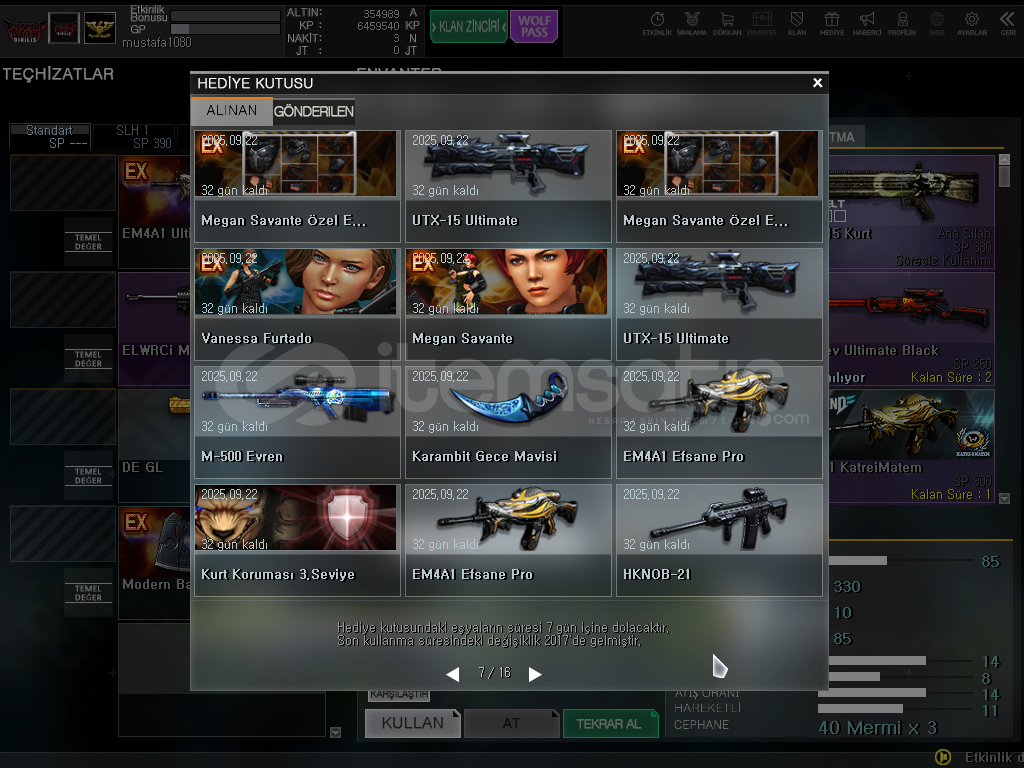Select UTX-15 Ultimate card next to Megan Savante
Image resolution: width=1024 pixels, height=768 pixels.
(719, 304)
